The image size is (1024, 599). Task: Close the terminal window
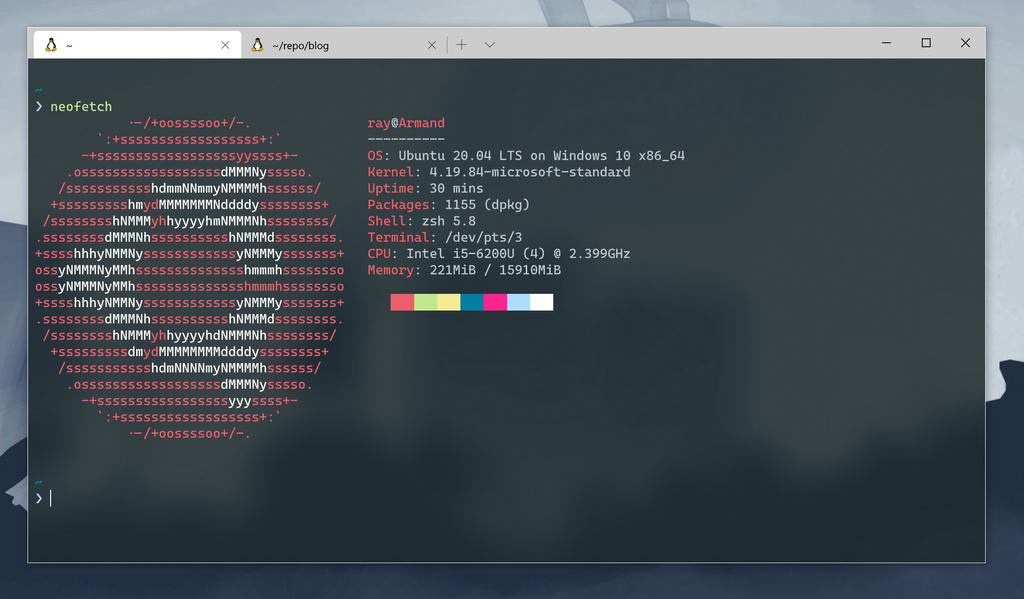[965, 43]
